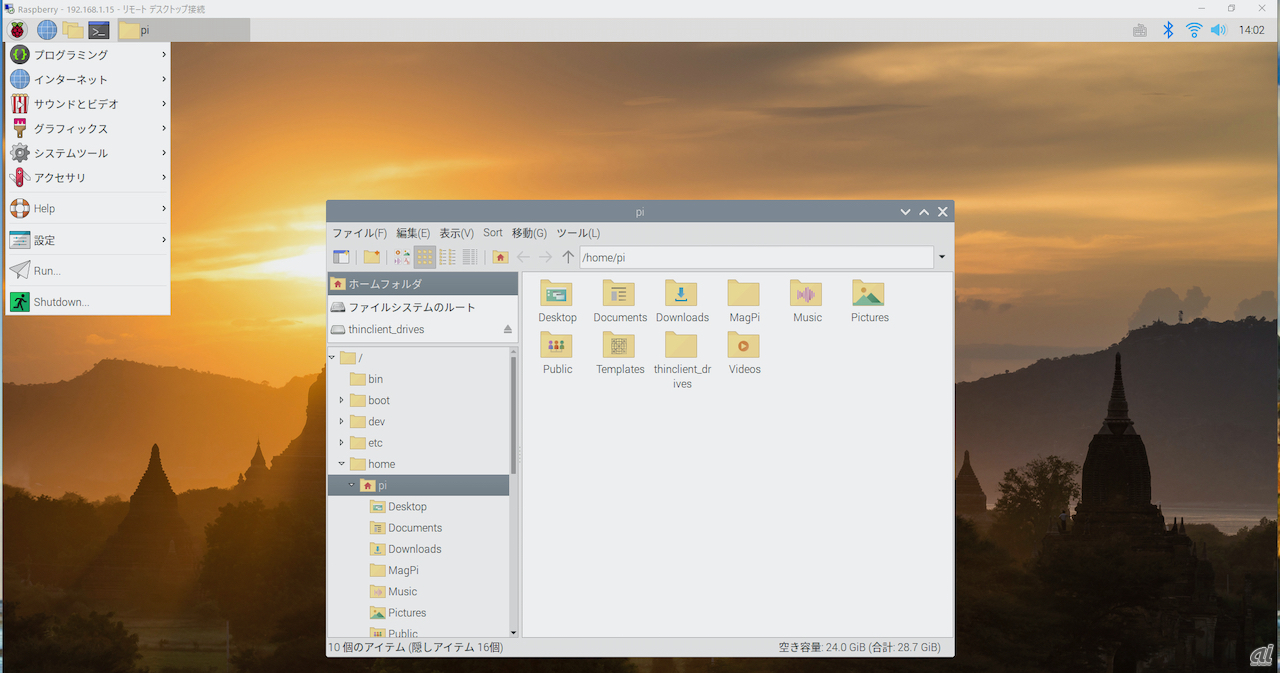
Task: Open the web browser globe launcher
Action: coord(47,30)
